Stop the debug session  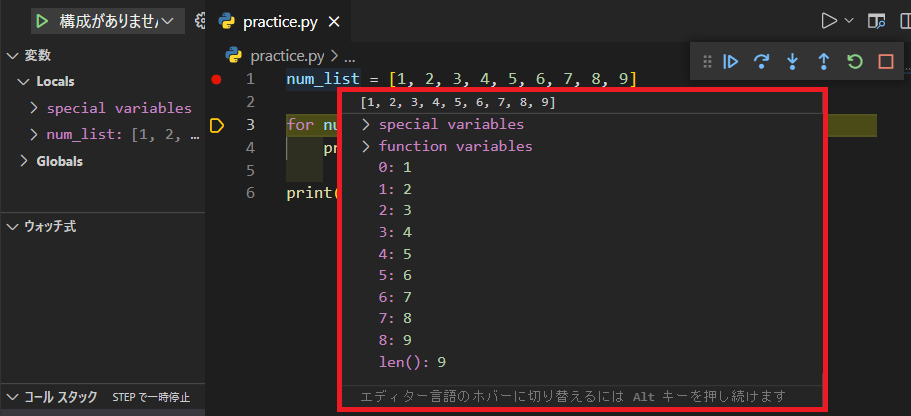click(x=885, y=61)
